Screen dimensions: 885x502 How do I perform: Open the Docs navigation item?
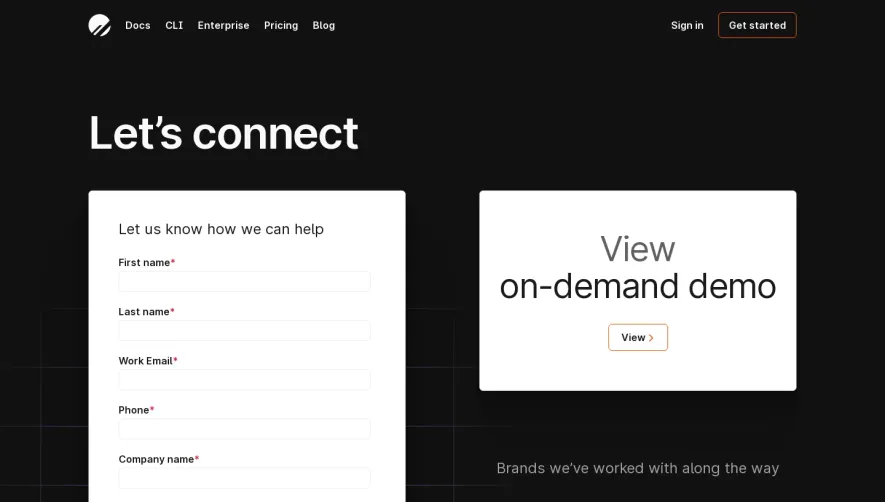tap(138, 25)
